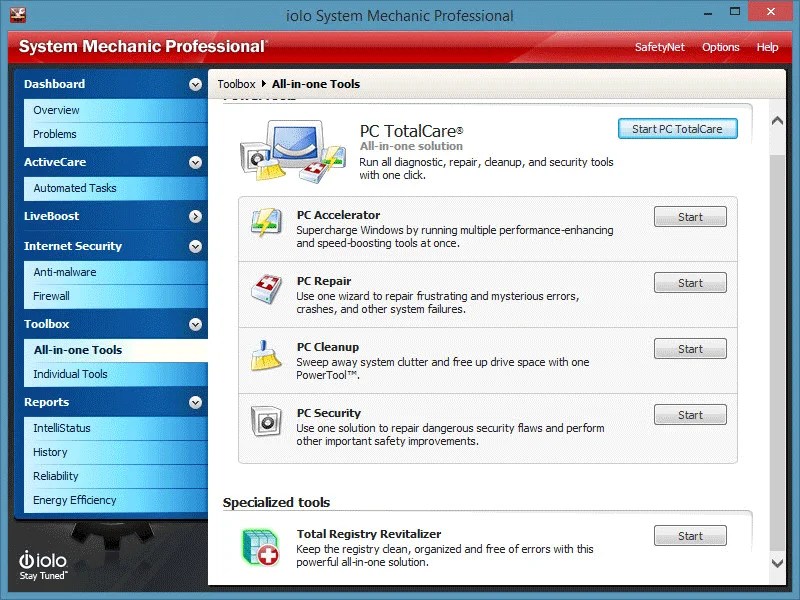The height and width of the screenshot is (600, 800).
Task: Open Help from the header
Action: [767, 47]
